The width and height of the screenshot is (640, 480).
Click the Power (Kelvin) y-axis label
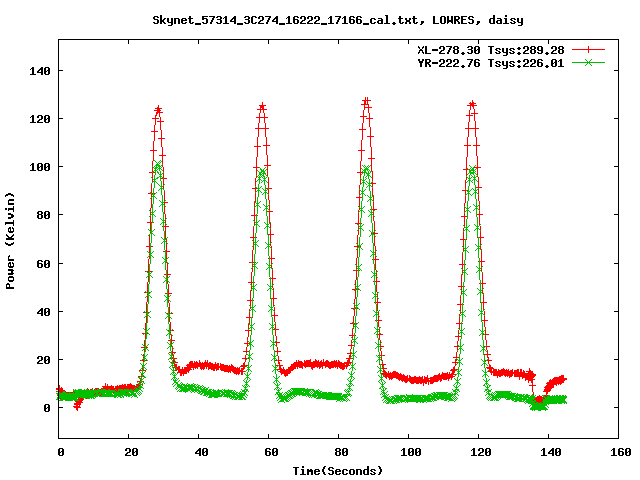[10, 241]
